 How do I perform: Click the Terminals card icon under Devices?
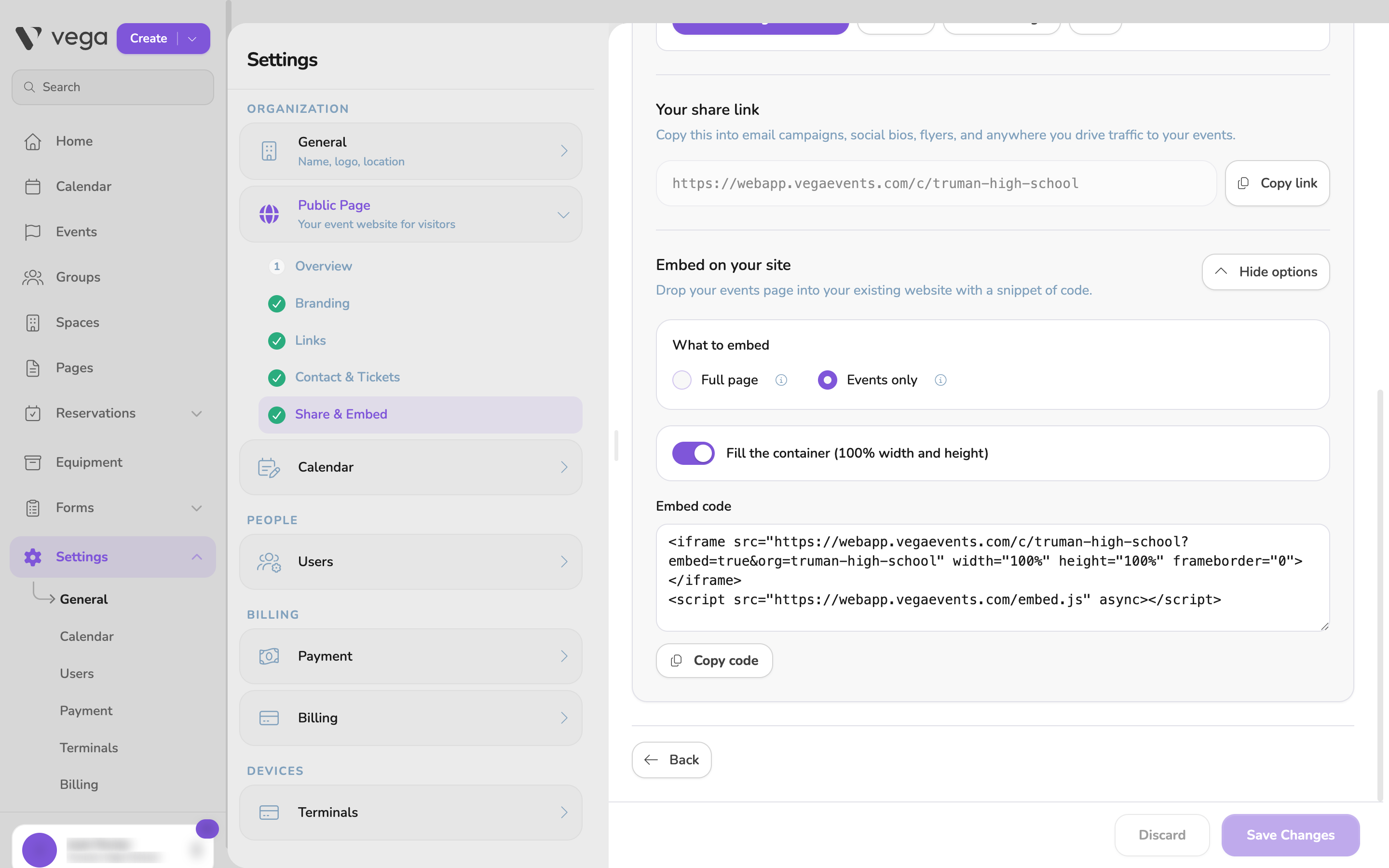[x=269, y=813]
